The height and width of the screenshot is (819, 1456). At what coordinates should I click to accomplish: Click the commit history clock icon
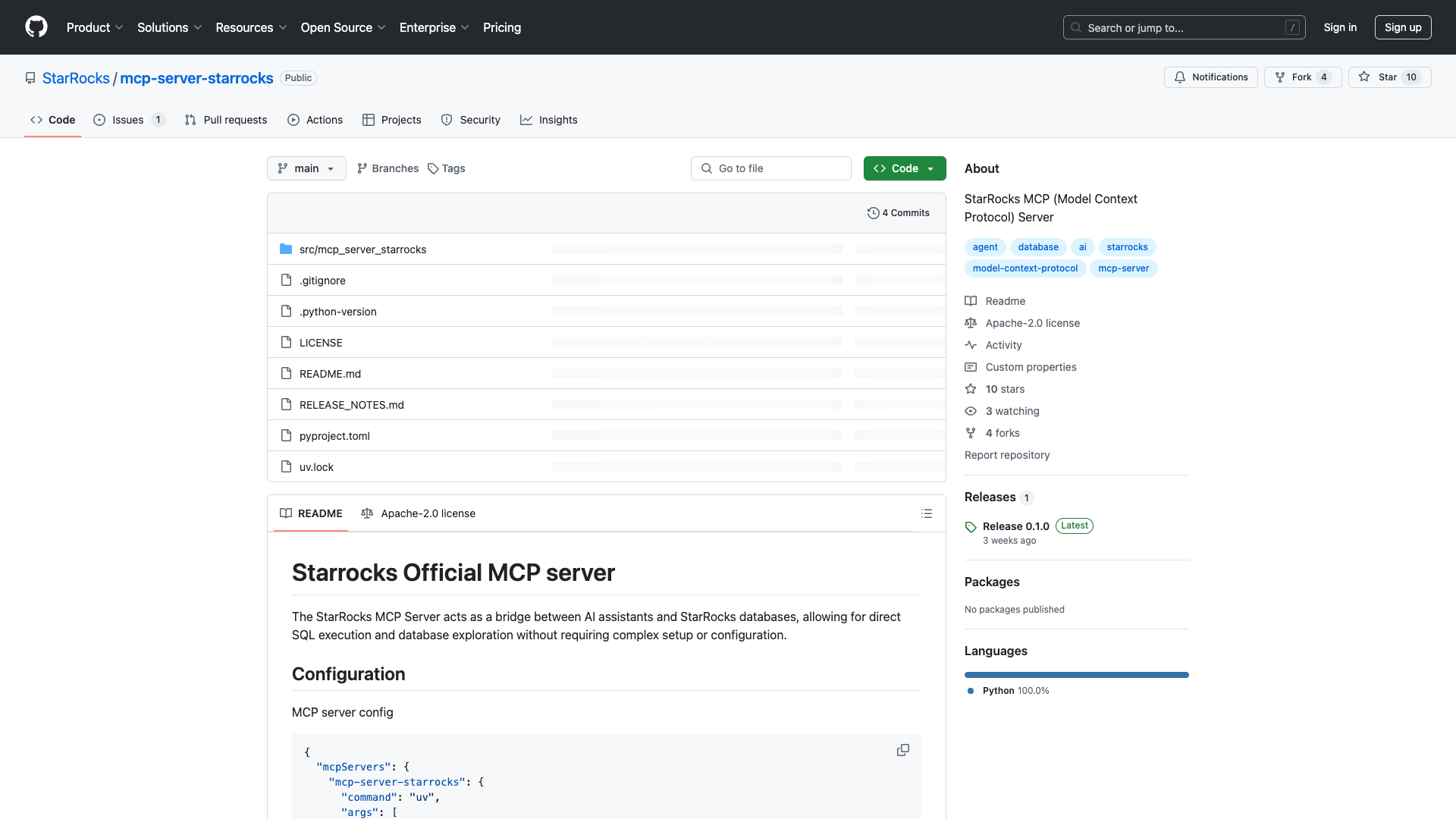(x=873, y=212)
